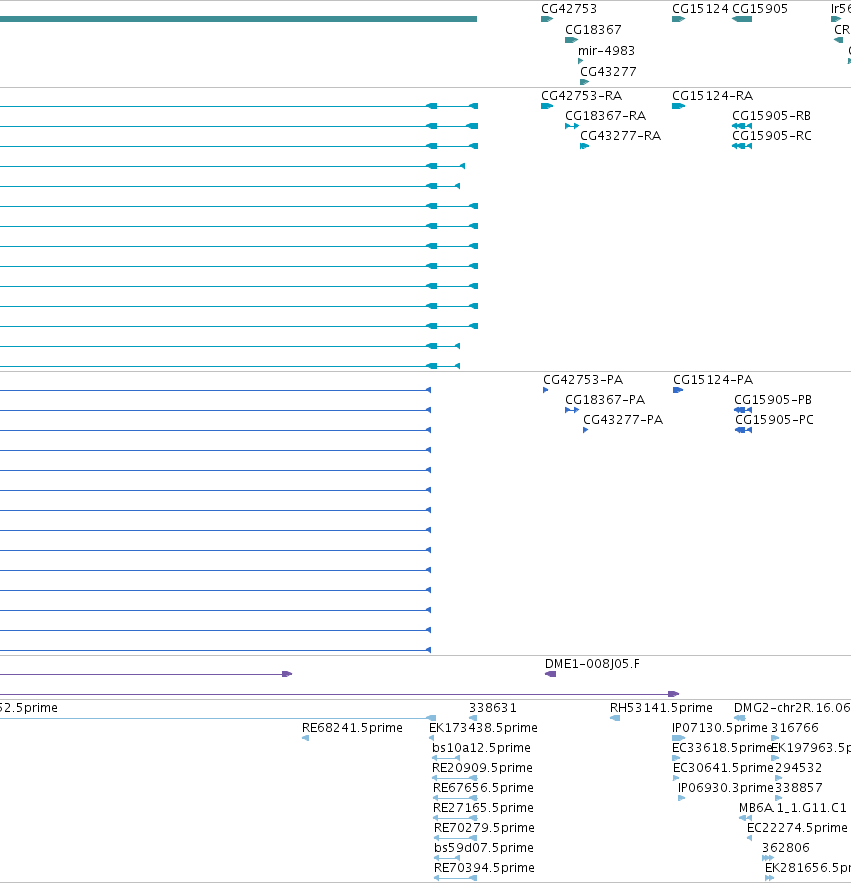Select the CG18367-RA transcript label

tap(605, 116)
